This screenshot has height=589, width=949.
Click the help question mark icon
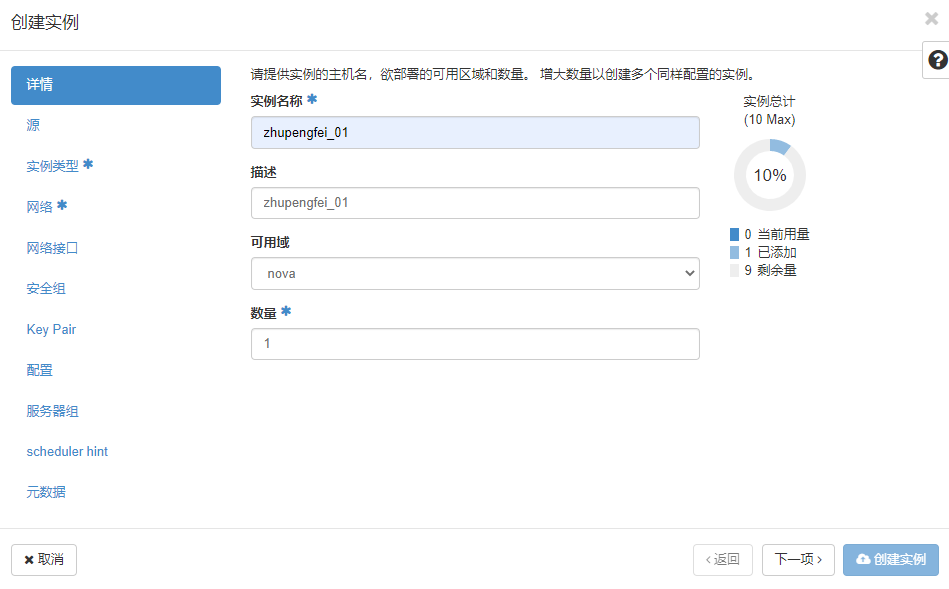(x=936, y=60)
